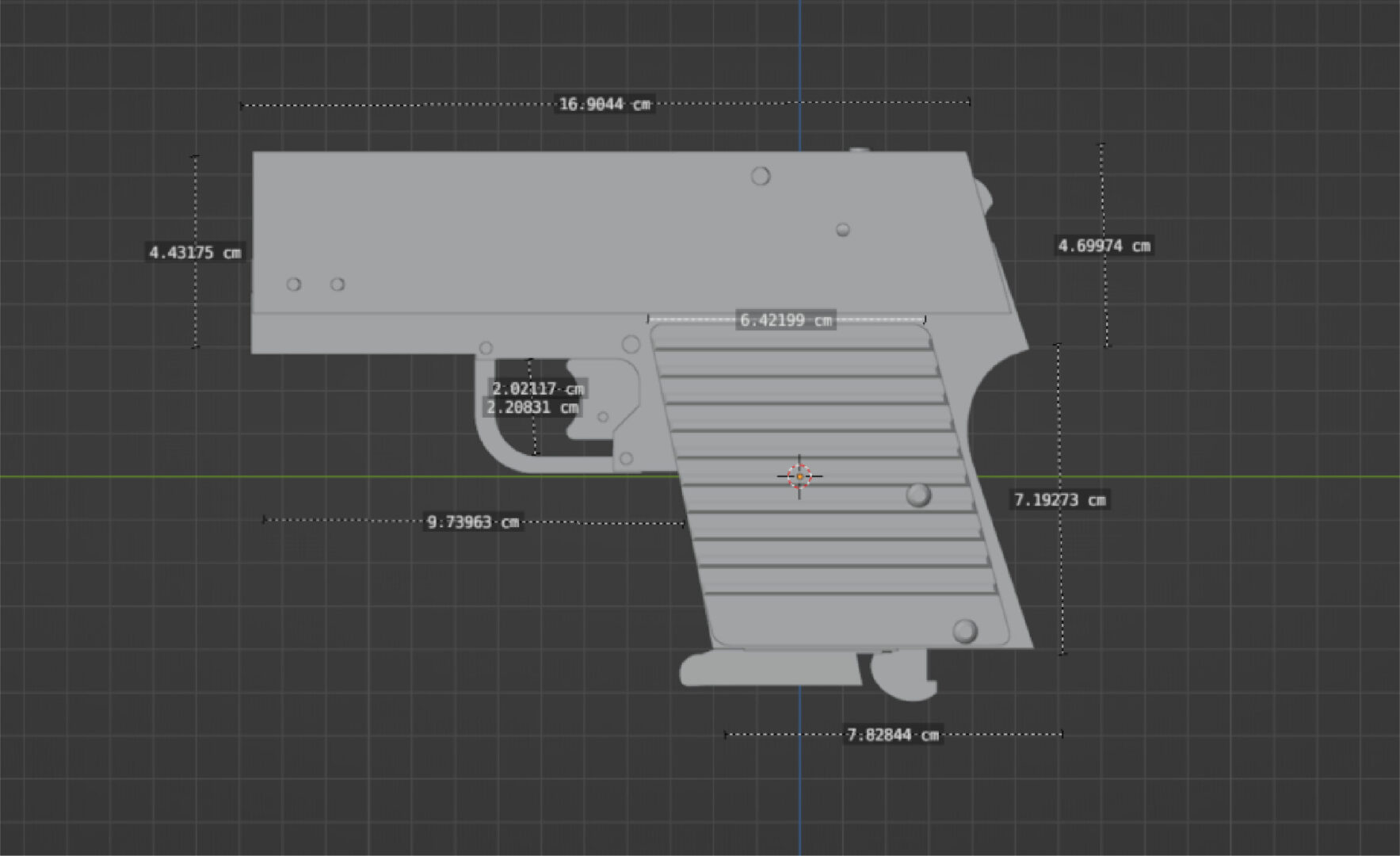Viewport: 1400px width, 856px height.
Task: Click left endpoint of the 16.9044 cm ruler
Action: (242, 105)
